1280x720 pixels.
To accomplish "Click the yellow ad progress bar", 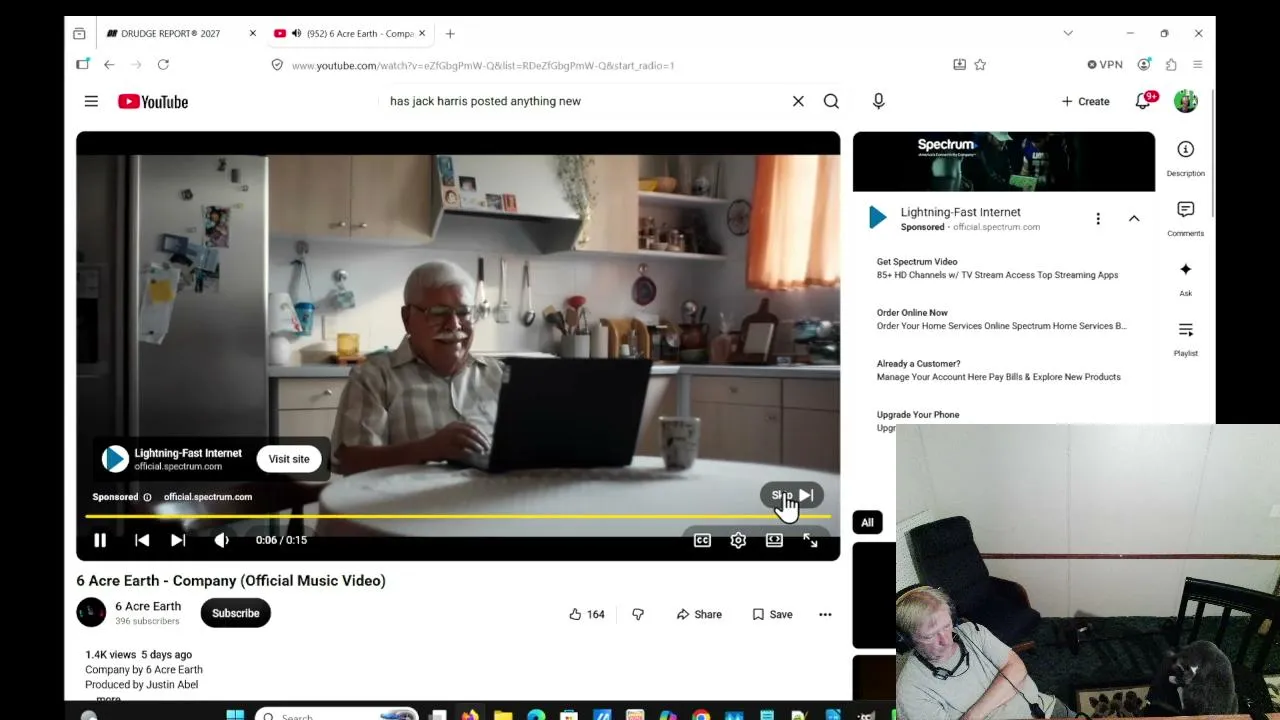I will 458,516.
